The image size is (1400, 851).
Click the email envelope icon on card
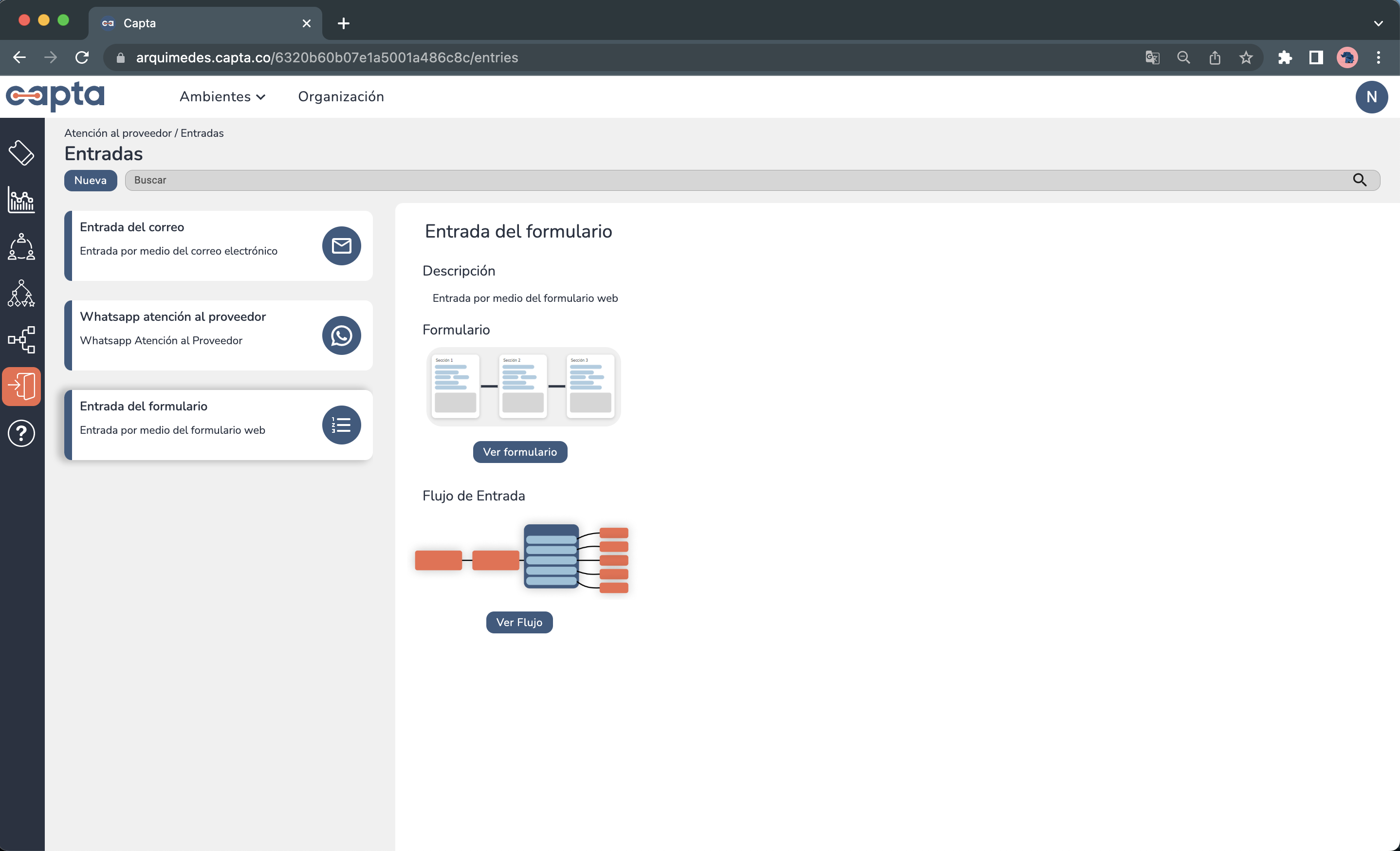[341, 245]
